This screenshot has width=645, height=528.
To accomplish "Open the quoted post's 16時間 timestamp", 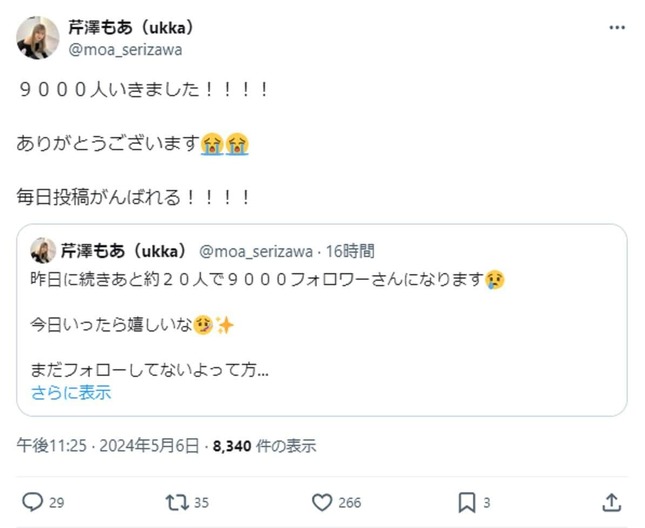I will tap(350, 251).
